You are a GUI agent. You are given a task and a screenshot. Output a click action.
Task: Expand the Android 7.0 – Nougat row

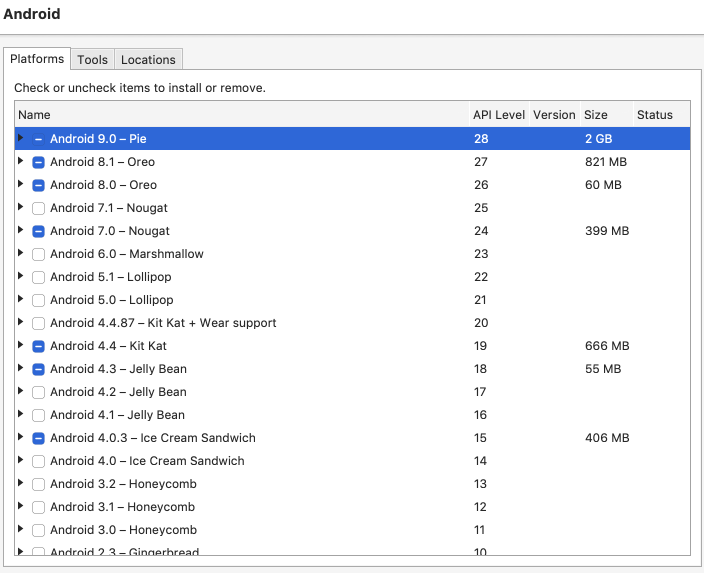(20, 229)
